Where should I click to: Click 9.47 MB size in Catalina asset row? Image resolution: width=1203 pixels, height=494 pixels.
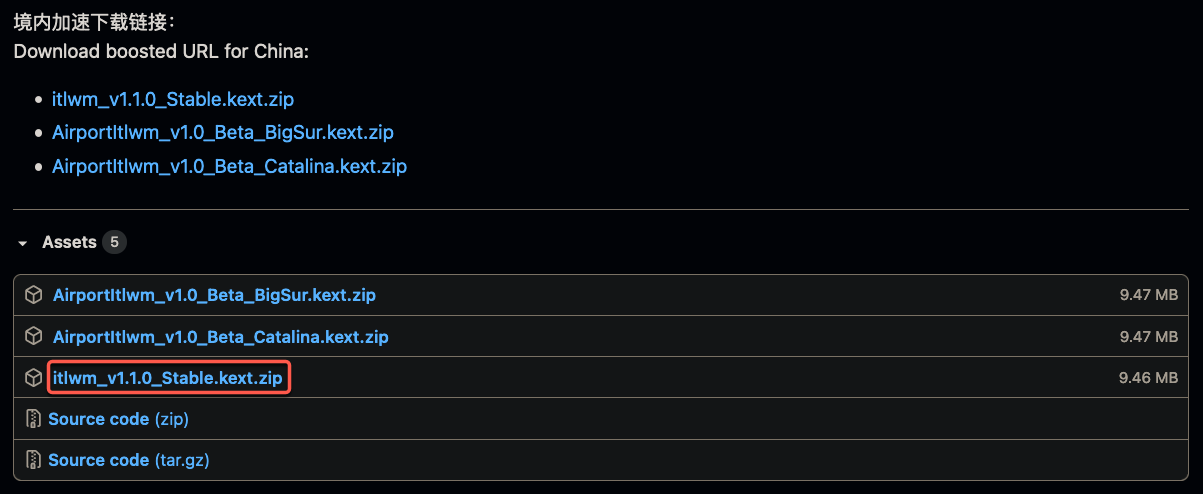(x=1148, y=337)
